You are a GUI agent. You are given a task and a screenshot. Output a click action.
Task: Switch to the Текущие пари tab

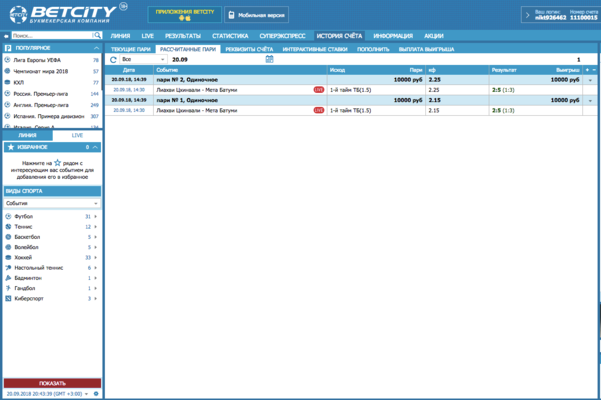click(x=131, y=48)
